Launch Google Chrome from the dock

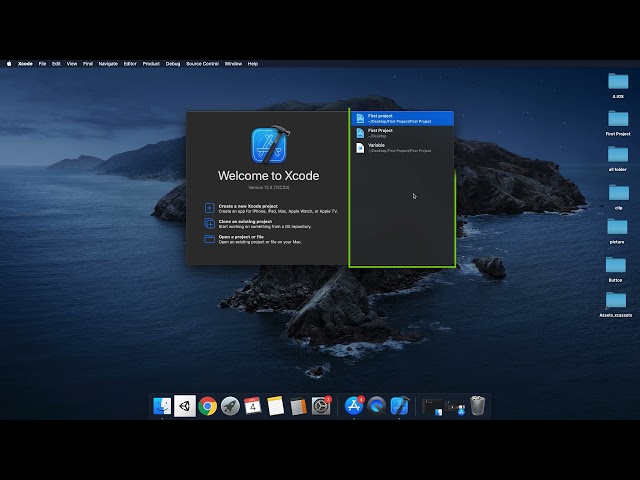tap(208, 407)
